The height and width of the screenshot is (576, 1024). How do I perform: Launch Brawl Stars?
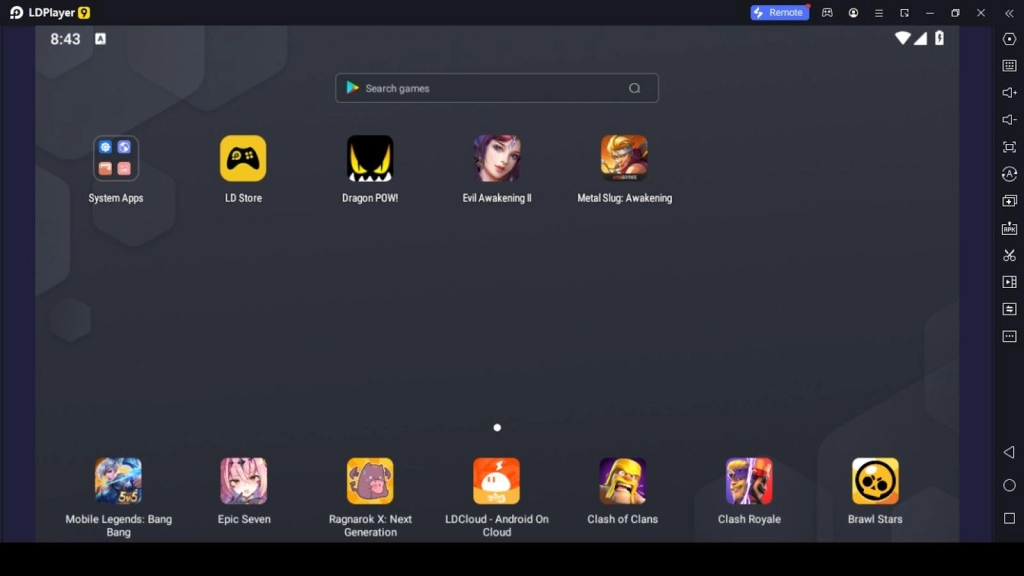pos(875,481)
